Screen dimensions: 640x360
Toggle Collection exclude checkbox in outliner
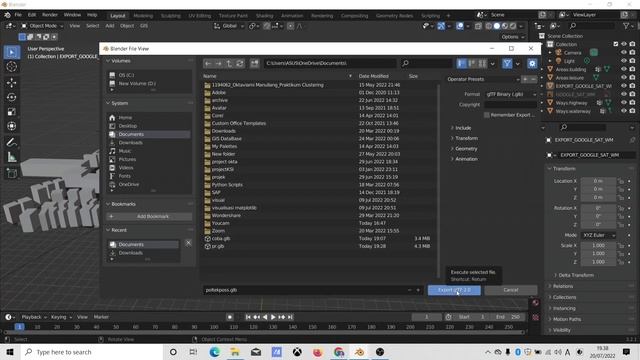tap(616, 44)
